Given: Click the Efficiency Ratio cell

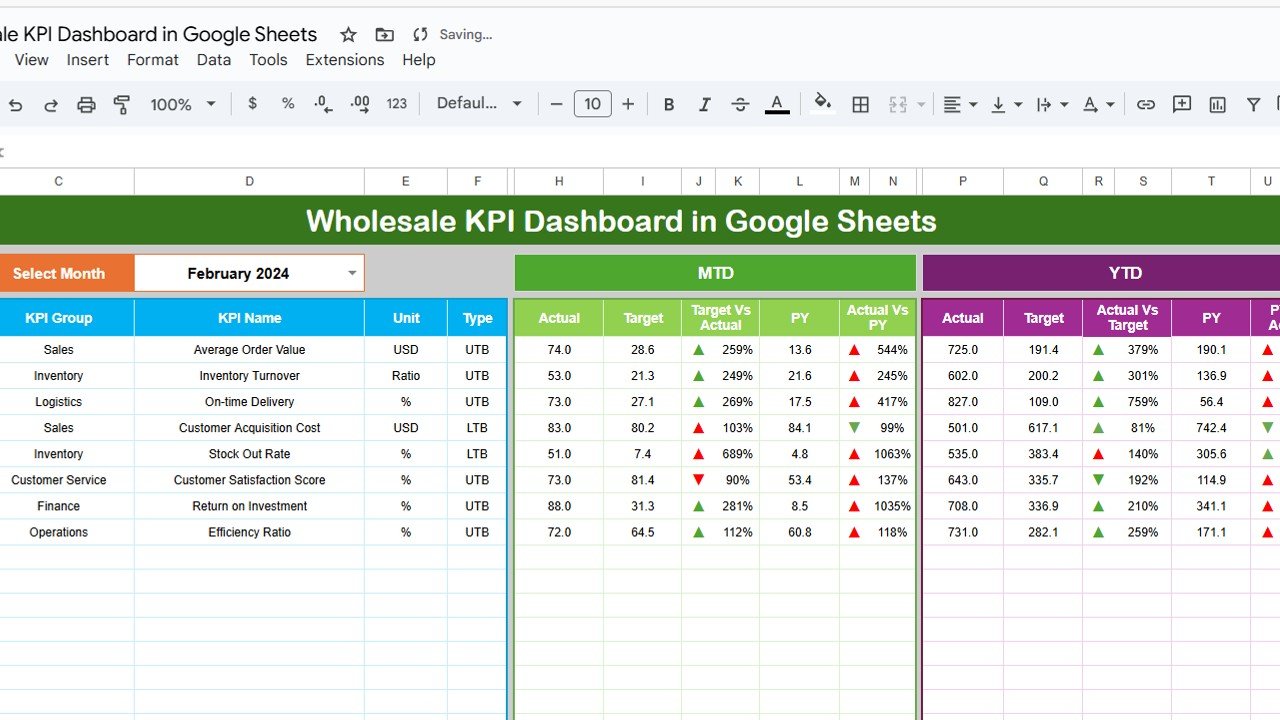Looking at the screenshot, I should [249, 532].
